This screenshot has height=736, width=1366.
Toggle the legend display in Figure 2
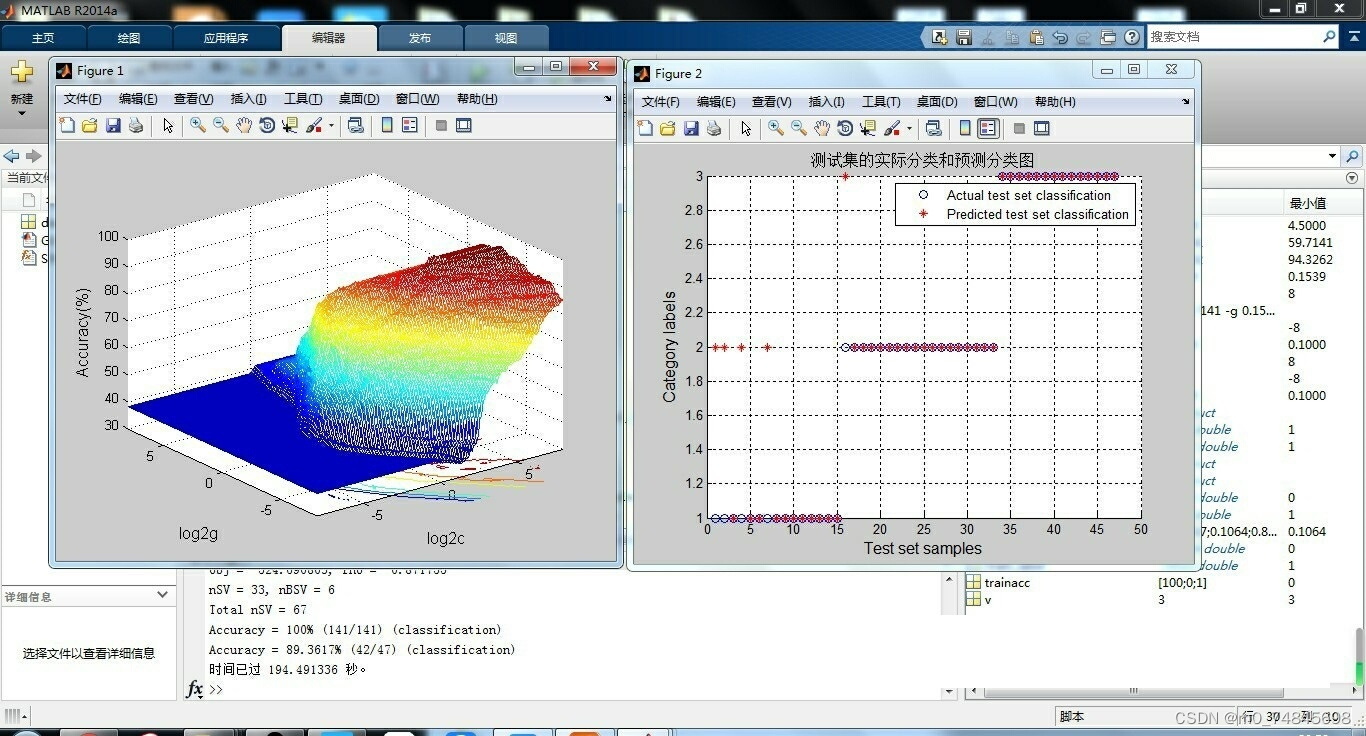pos(988,128)
